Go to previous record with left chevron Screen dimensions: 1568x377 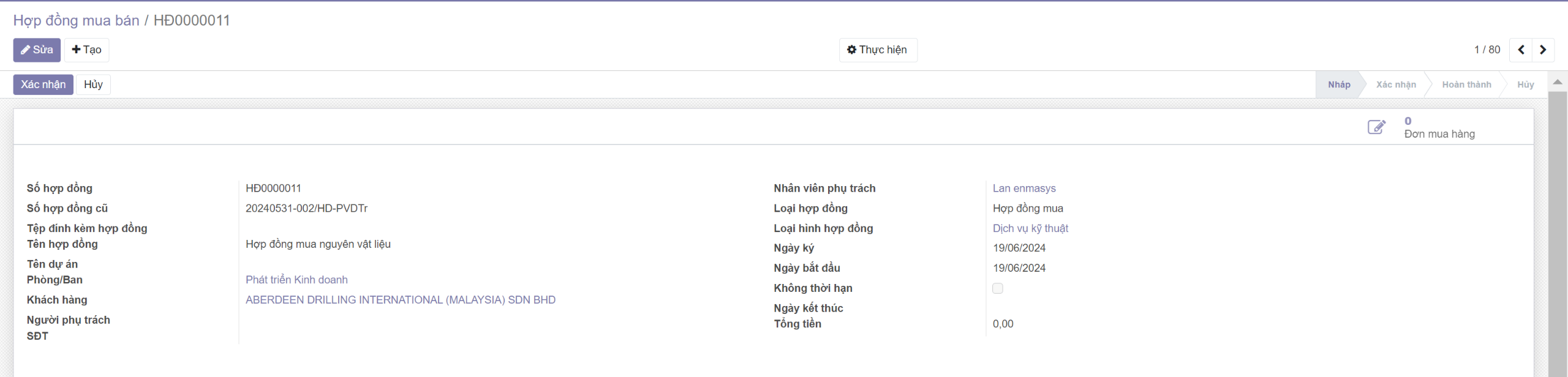point(1520,50)
